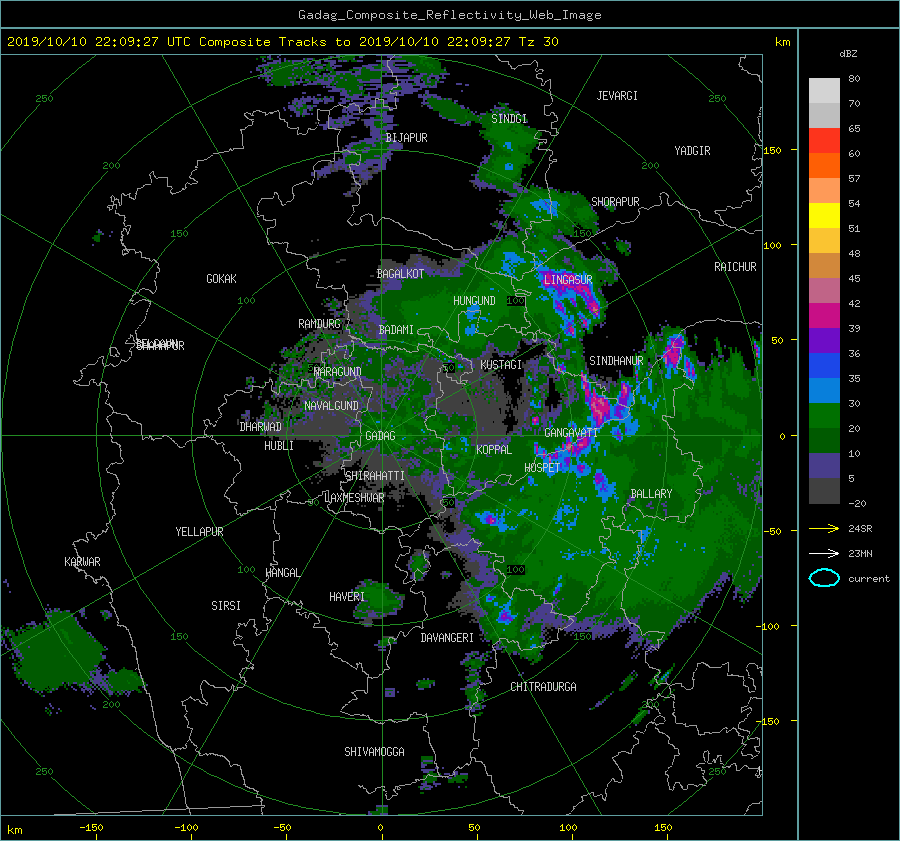
Task: Click the white 23MN arrow legend icon
Action: tap(824, 553)
